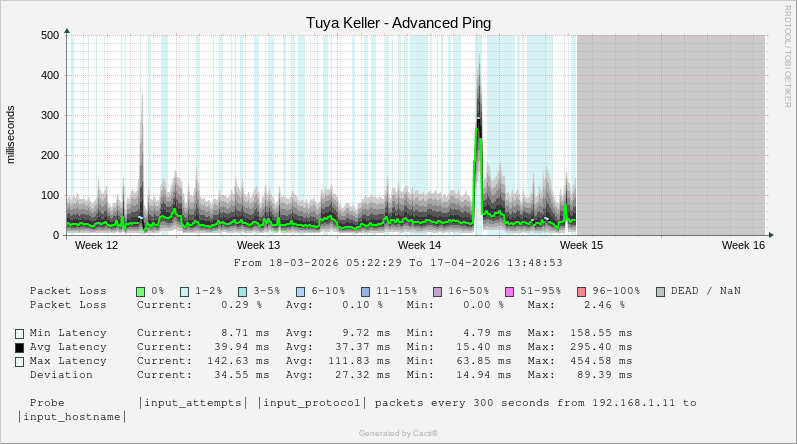Screen dimensions: 797x444
Task: Click the magenta 51-95% packet loss swatch
Action: click(509, 291)
